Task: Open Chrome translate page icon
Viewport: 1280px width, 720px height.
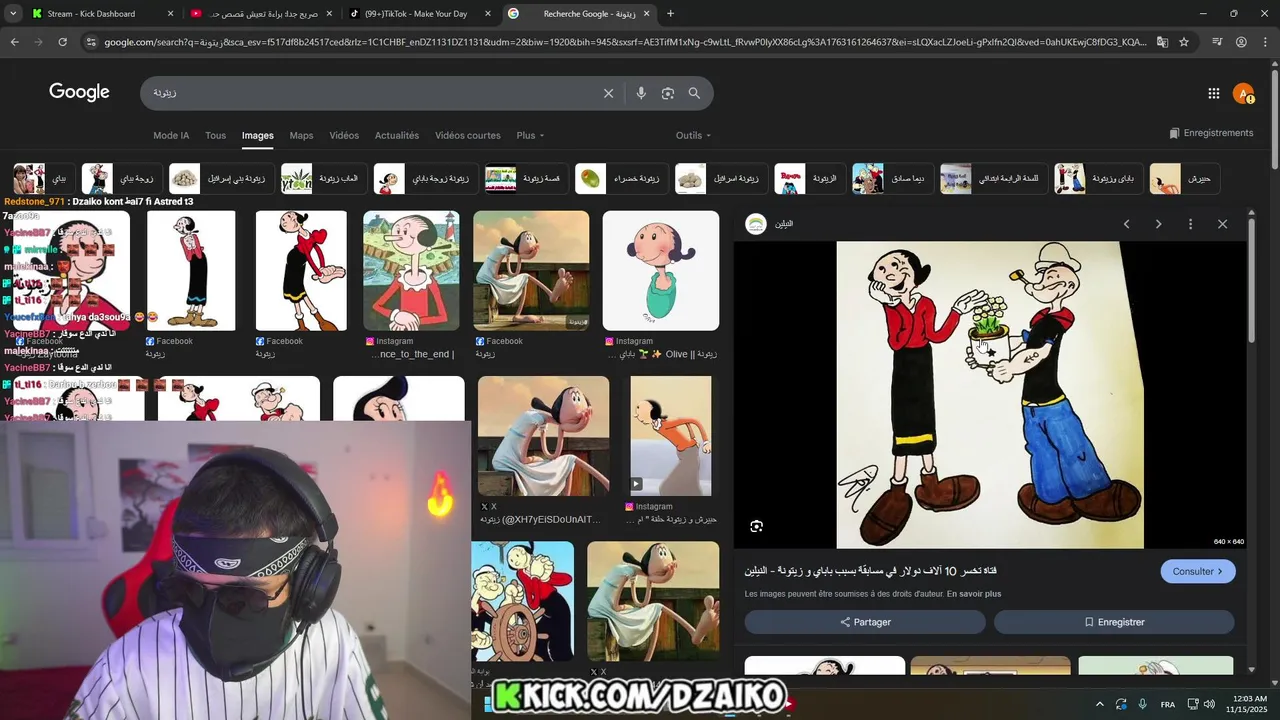Action: click(x=1162, y=42)
